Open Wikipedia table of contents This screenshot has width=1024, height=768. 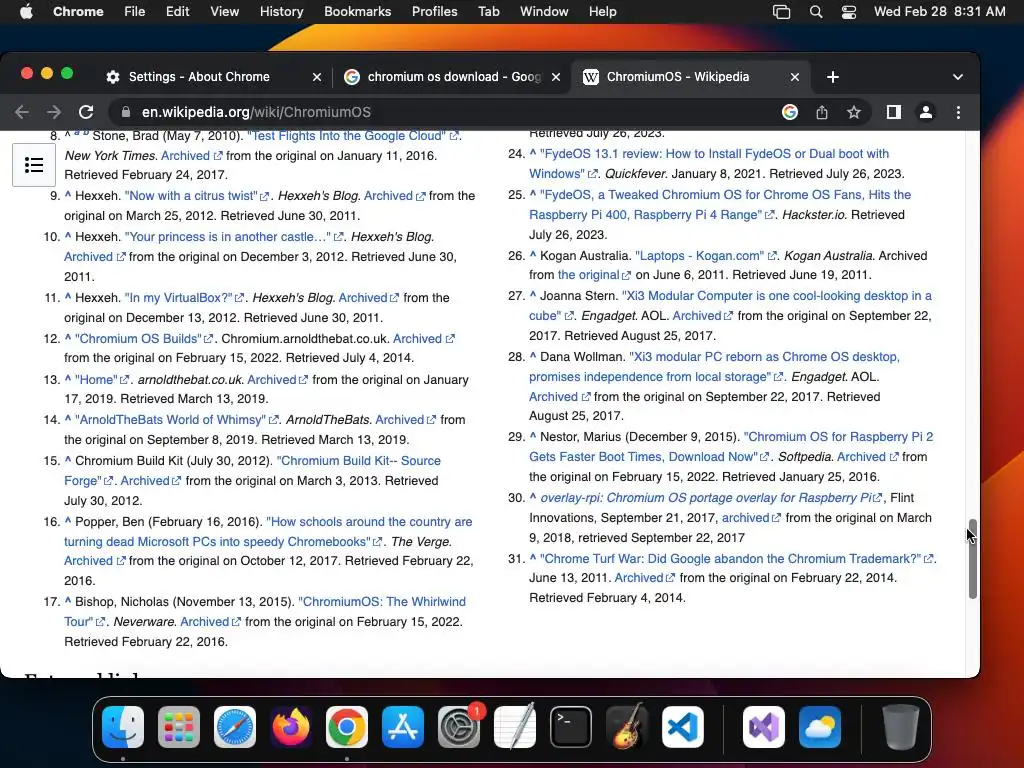click(x=34, y=165)
